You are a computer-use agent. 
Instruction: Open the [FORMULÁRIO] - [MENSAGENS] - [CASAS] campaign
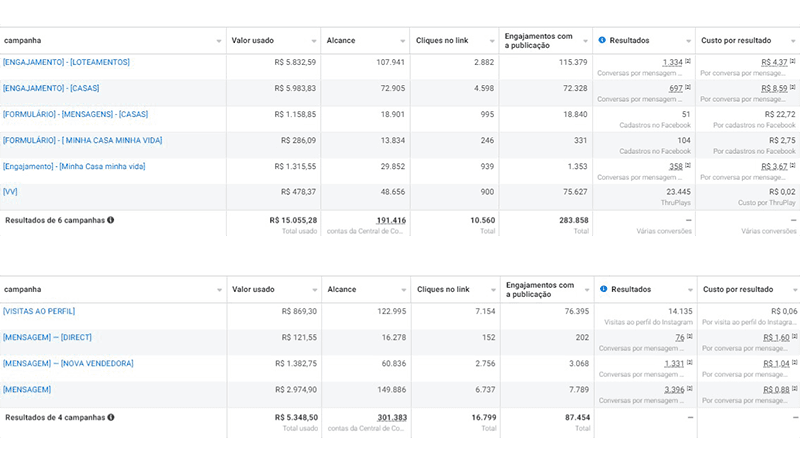75,114
